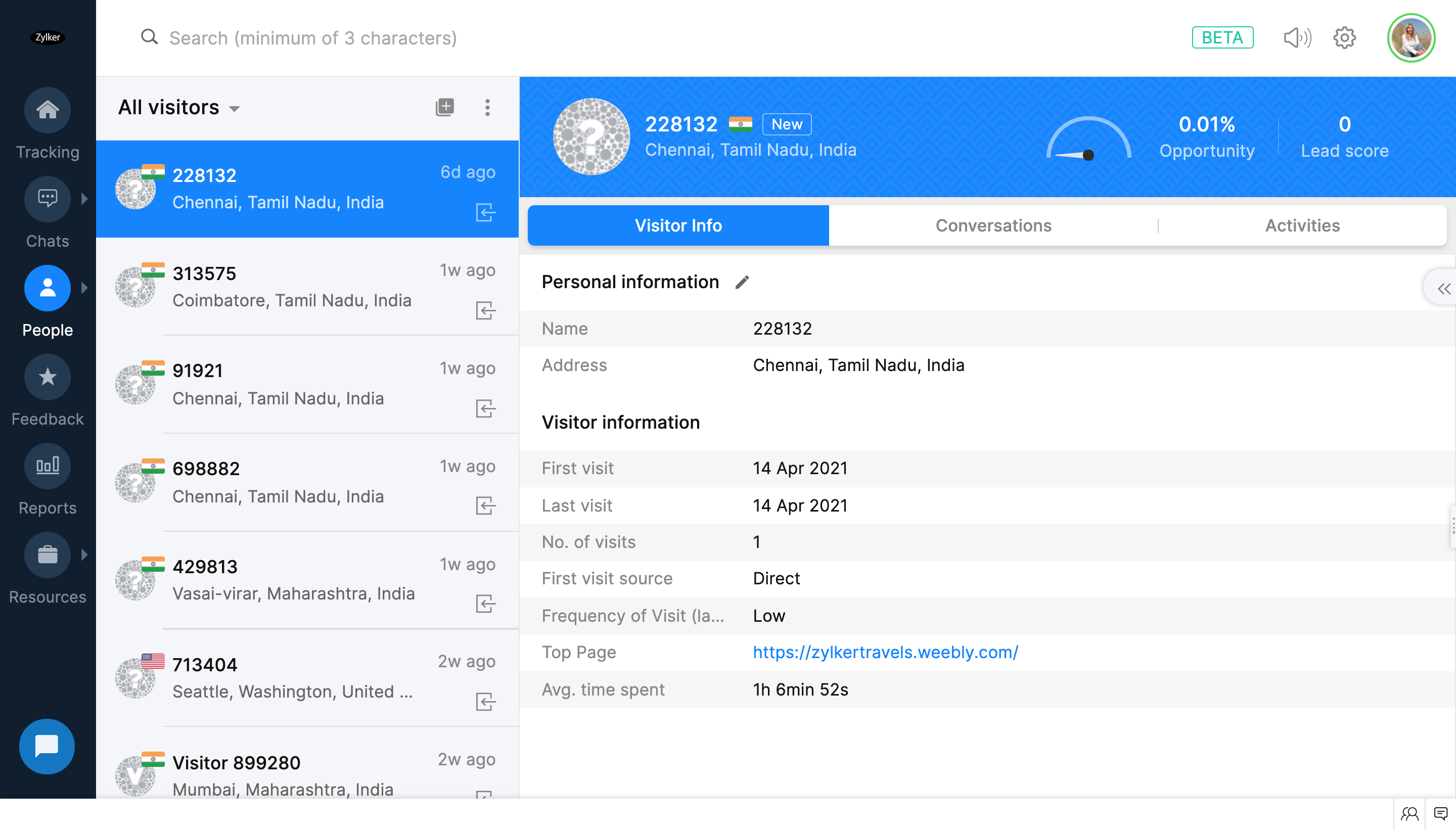Click the settings gear icon
Viewport: 1456px width, 830px height.
point(1344,38)
